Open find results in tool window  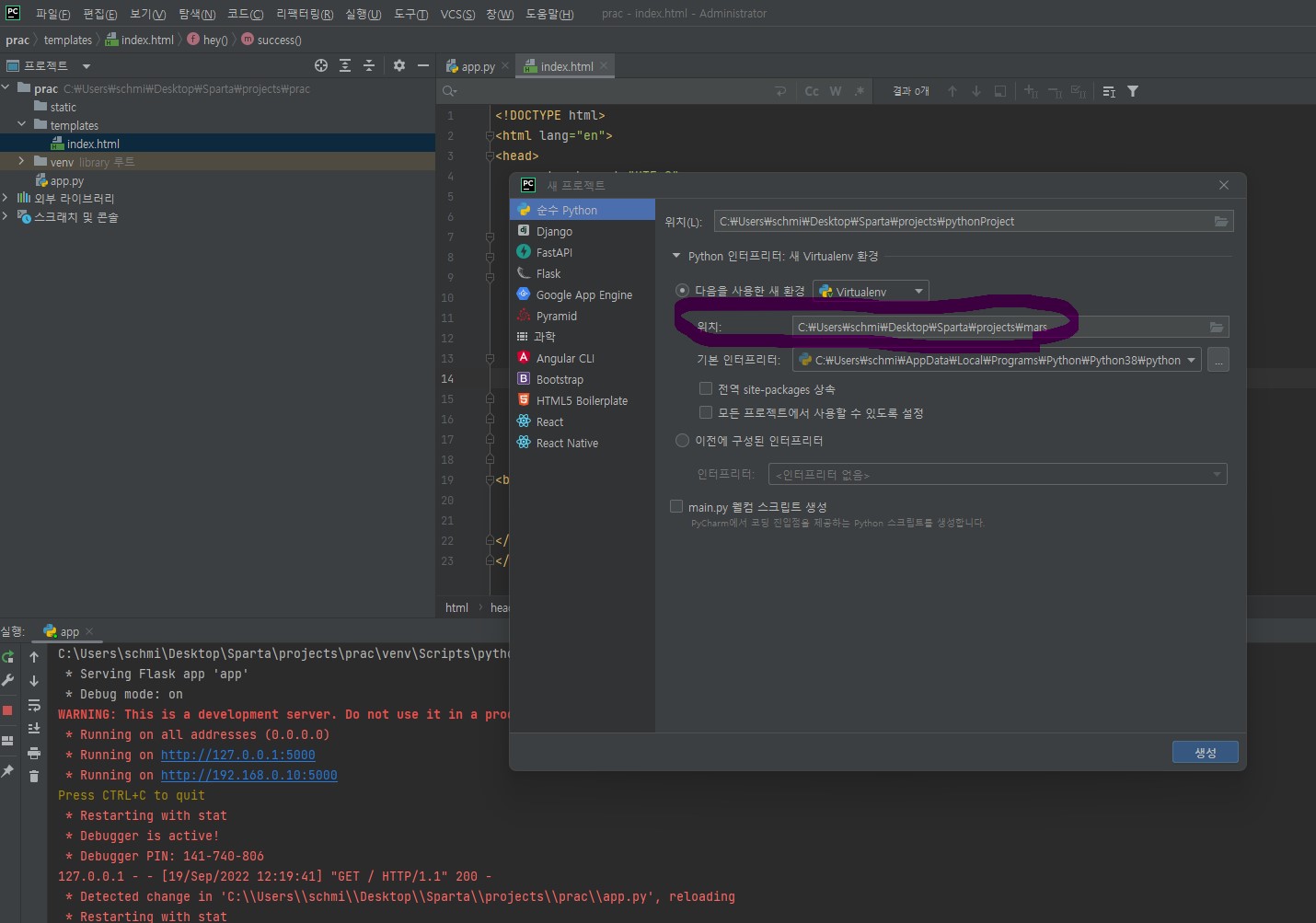pos(1000,91)
